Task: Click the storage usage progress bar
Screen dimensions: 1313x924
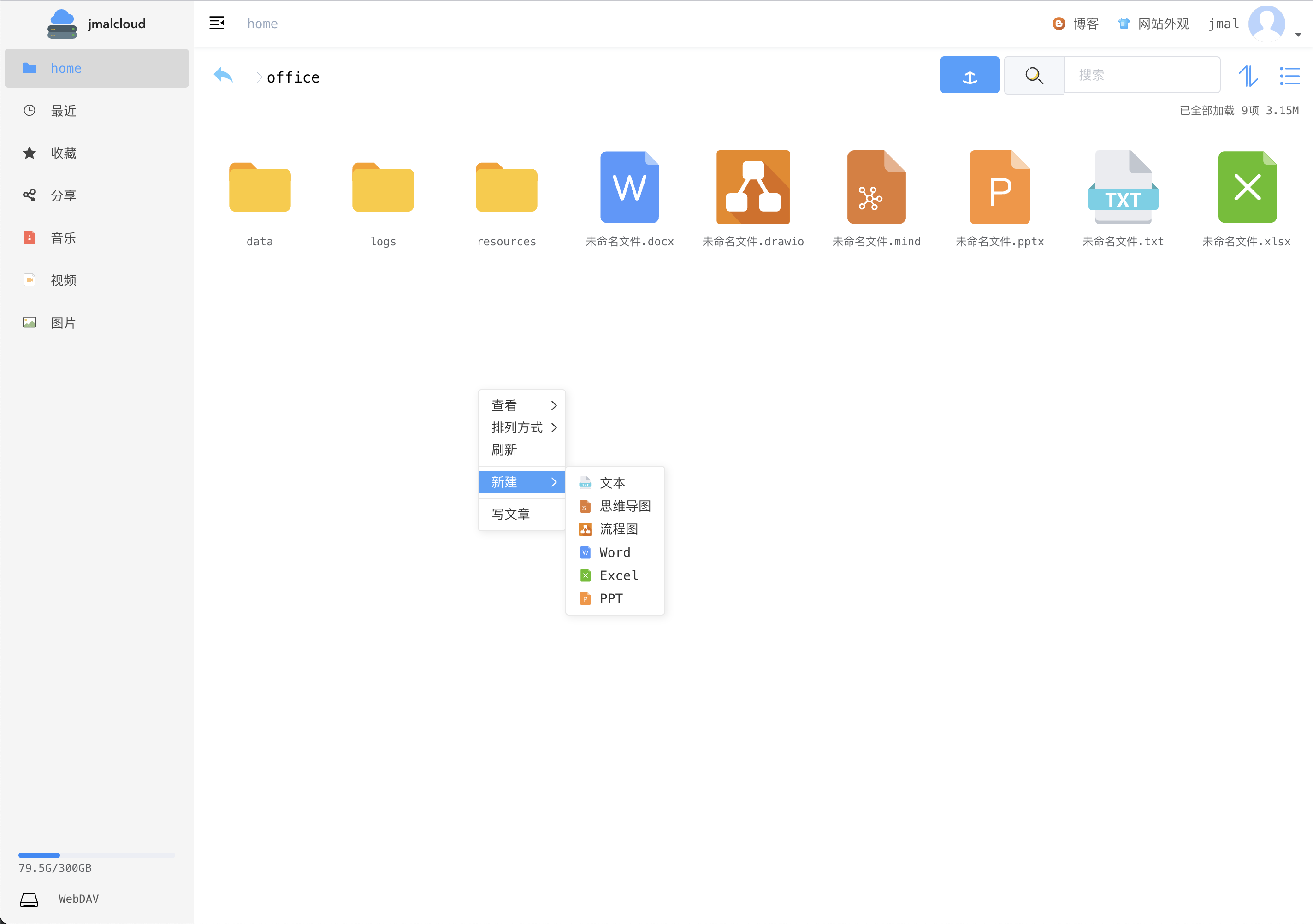Action: pyautogui.click(x=96, y=855)
